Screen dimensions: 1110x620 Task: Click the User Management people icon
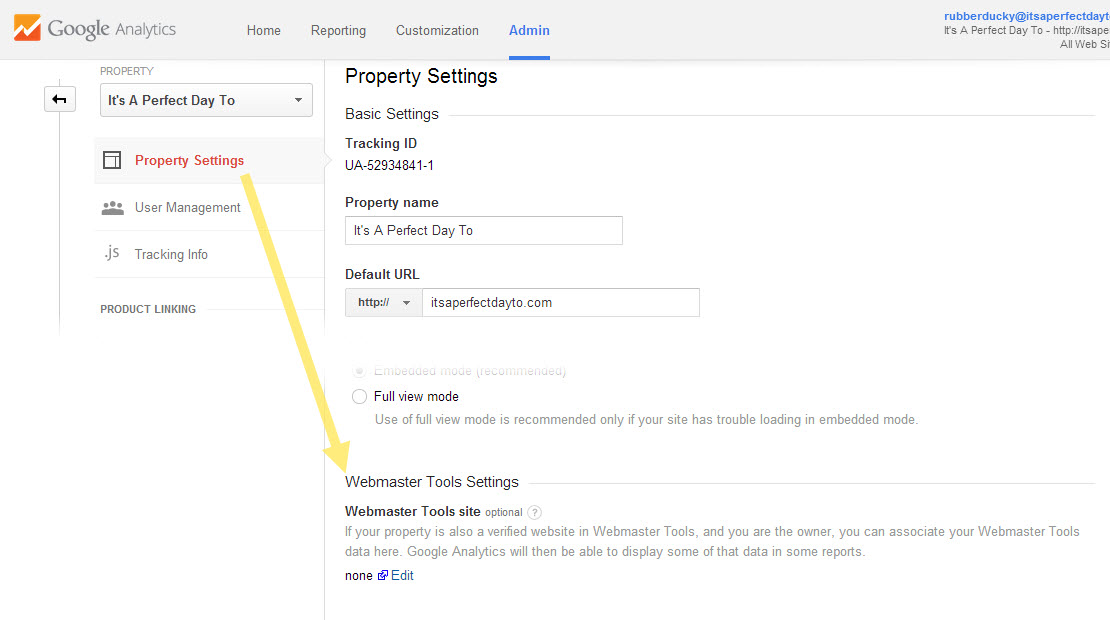113,207
